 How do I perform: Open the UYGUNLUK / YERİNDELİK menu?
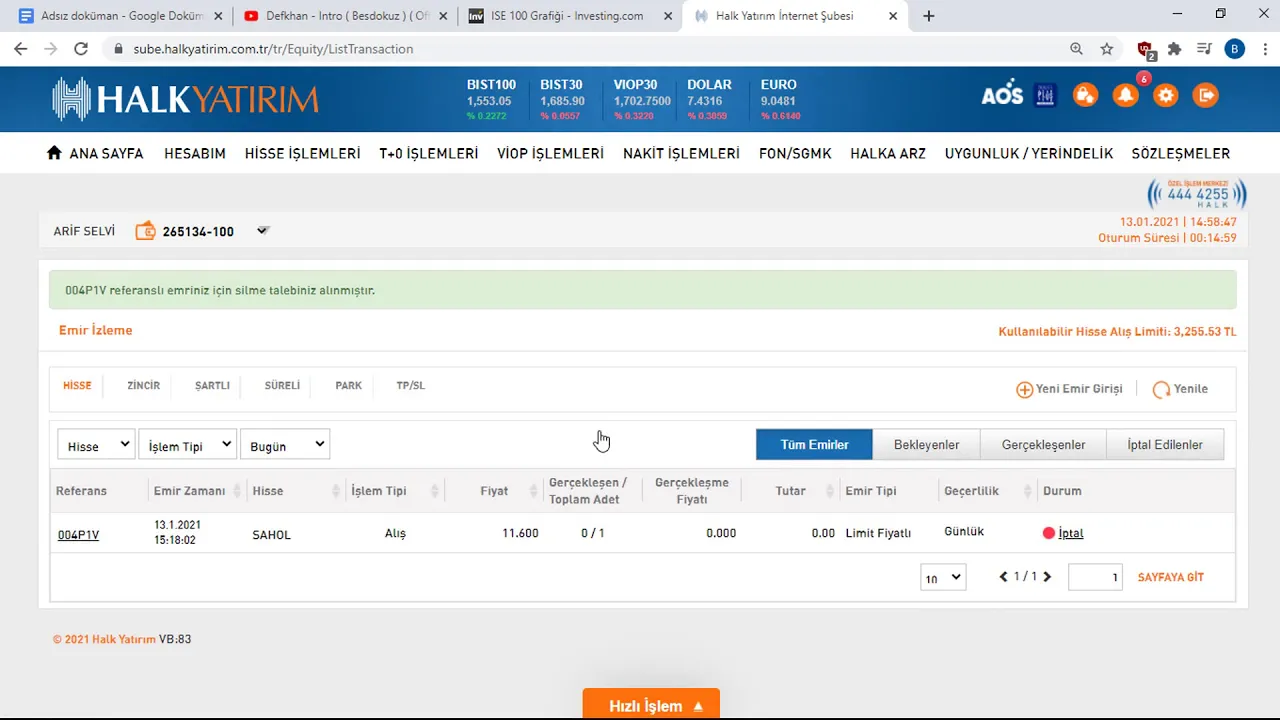(1029, 153)
